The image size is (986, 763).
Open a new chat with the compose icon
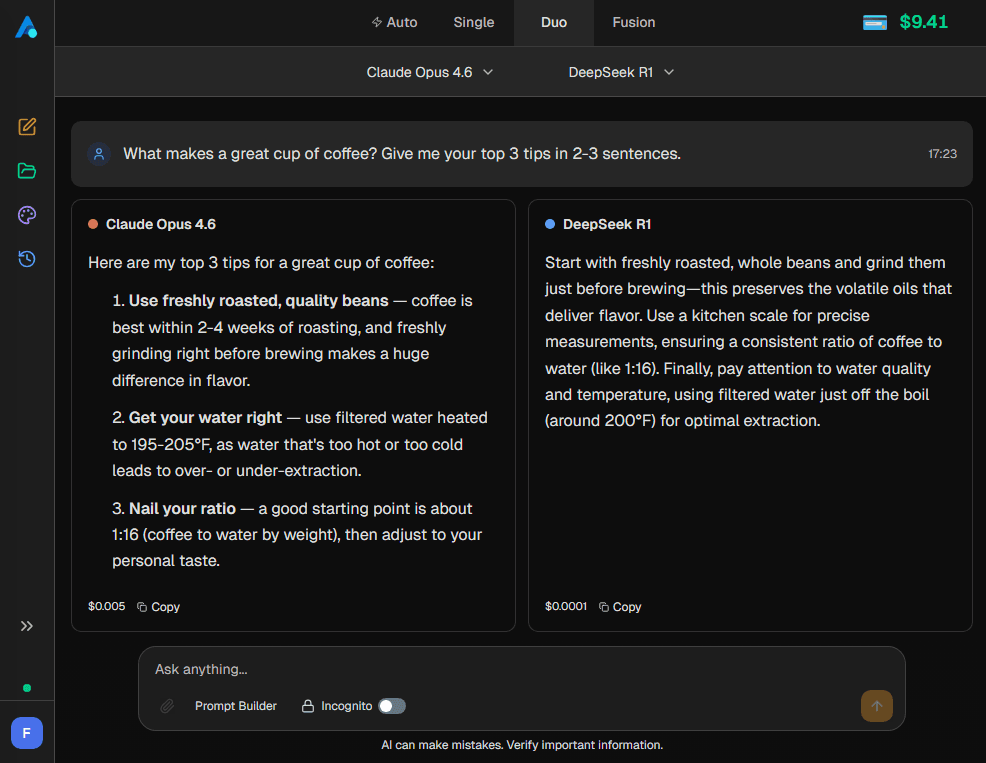coord(27,127)
